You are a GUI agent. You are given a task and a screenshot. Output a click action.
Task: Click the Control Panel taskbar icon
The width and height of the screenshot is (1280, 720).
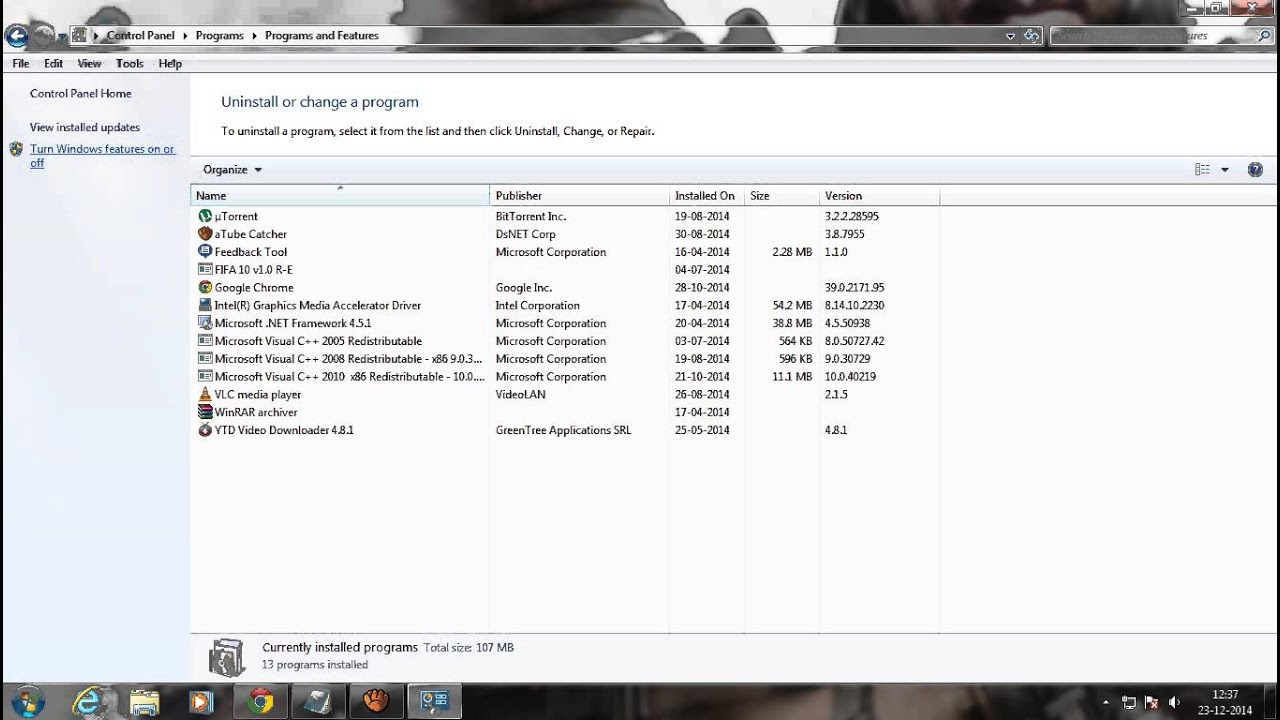click(x=434, y=702)
